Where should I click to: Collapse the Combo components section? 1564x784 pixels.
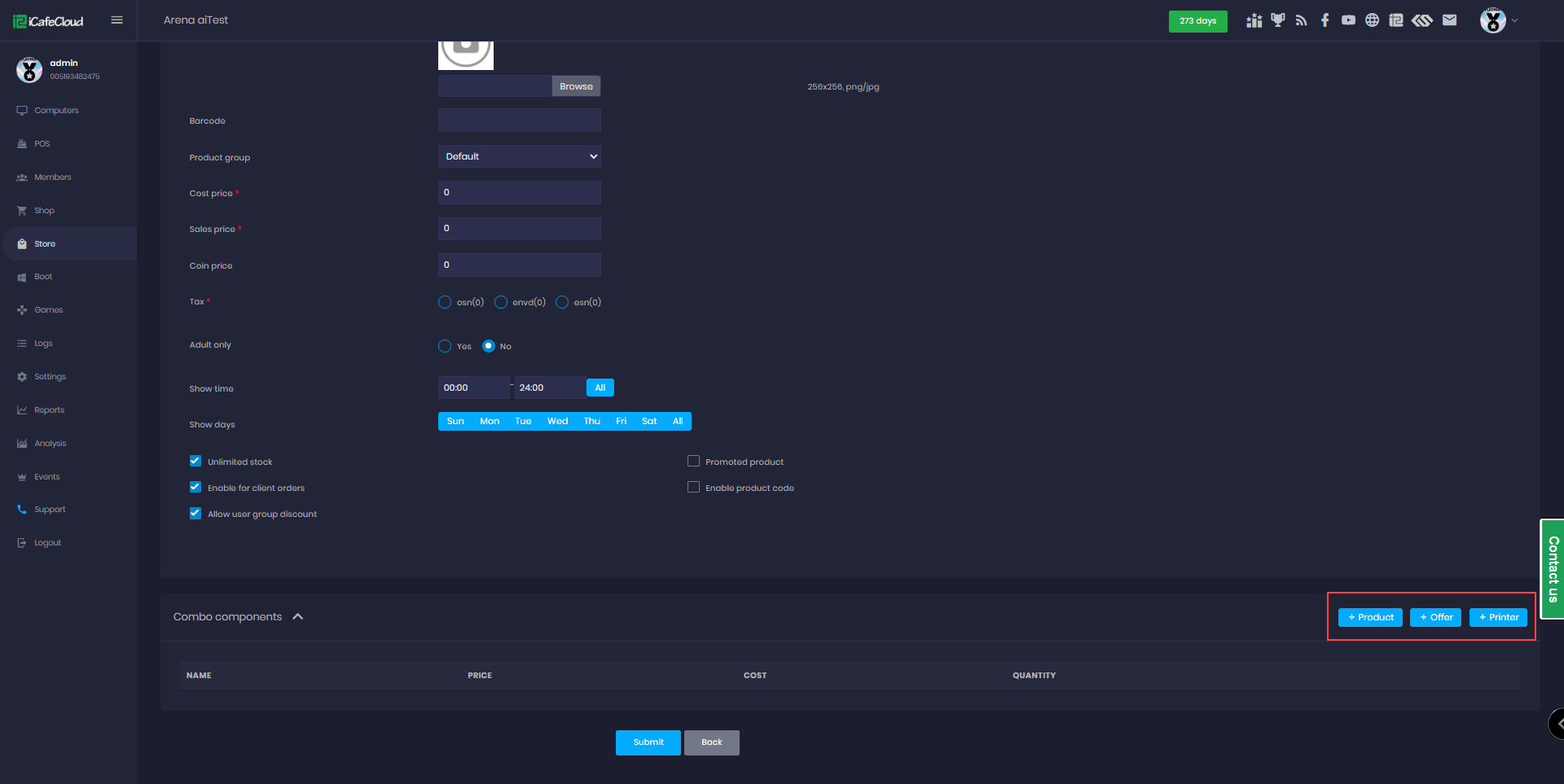pyautogui.click(x=298, y=616)
